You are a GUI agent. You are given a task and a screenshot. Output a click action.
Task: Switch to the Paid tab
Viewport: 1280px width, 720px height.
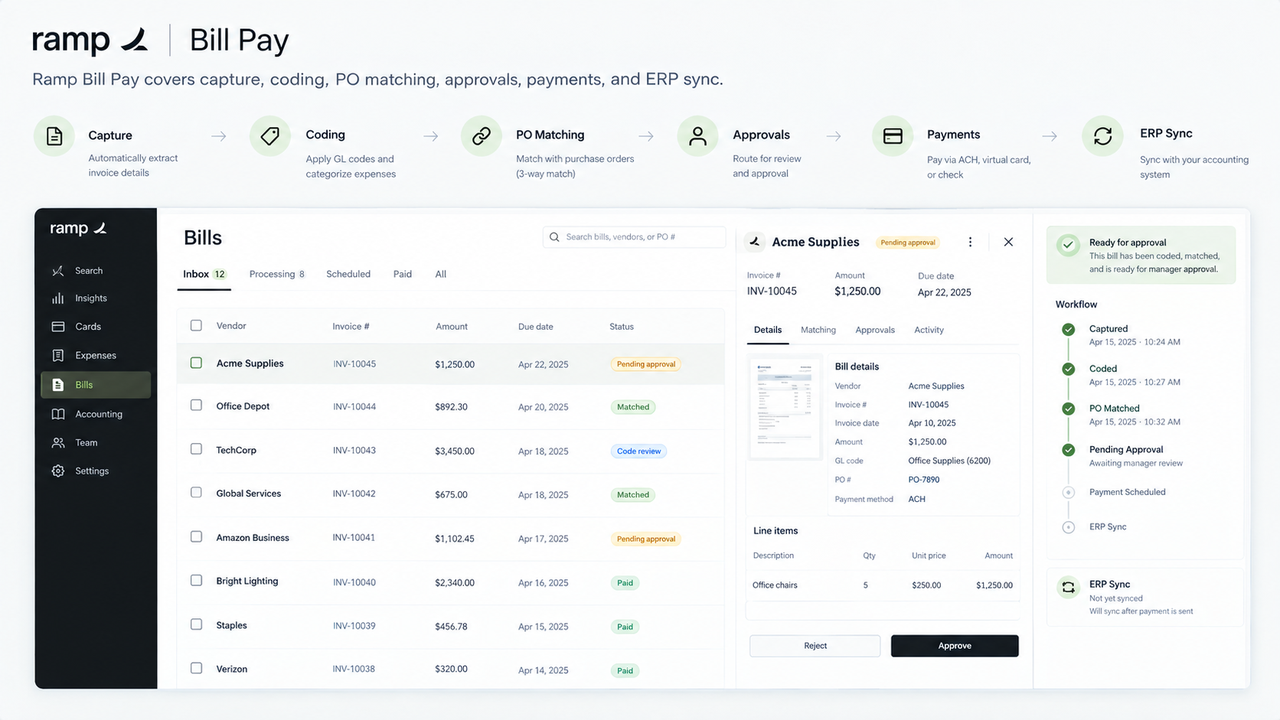click(402, 274)
